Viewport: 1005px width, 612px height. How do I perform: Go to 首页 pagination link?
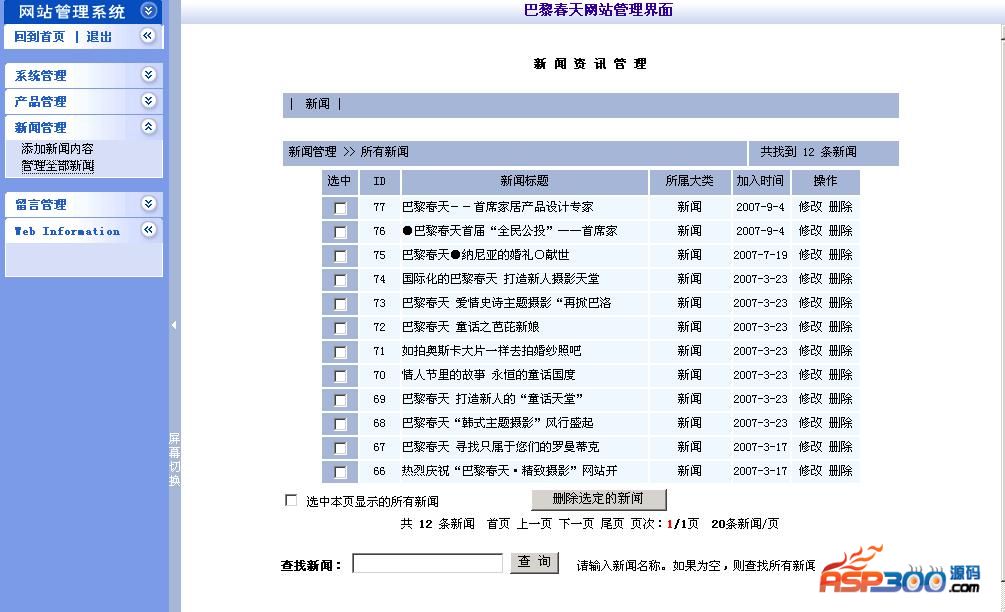(x=498, y=524)
